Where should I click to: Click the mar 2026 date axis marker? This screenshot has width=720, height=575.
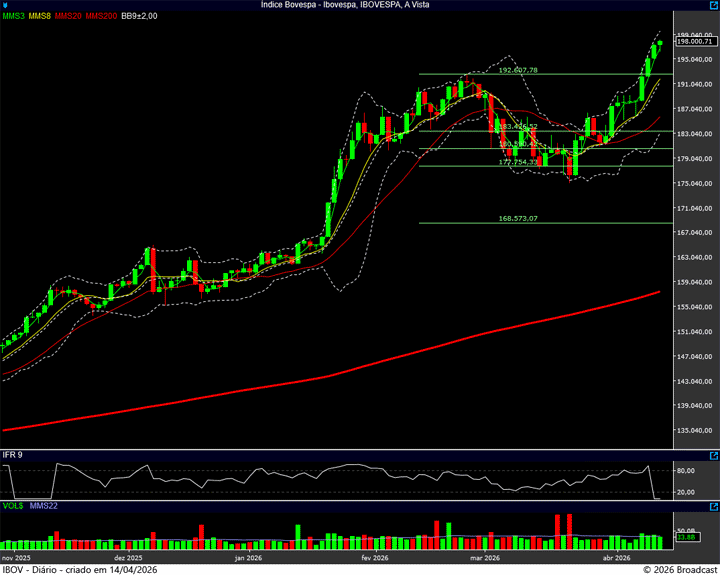484,557
